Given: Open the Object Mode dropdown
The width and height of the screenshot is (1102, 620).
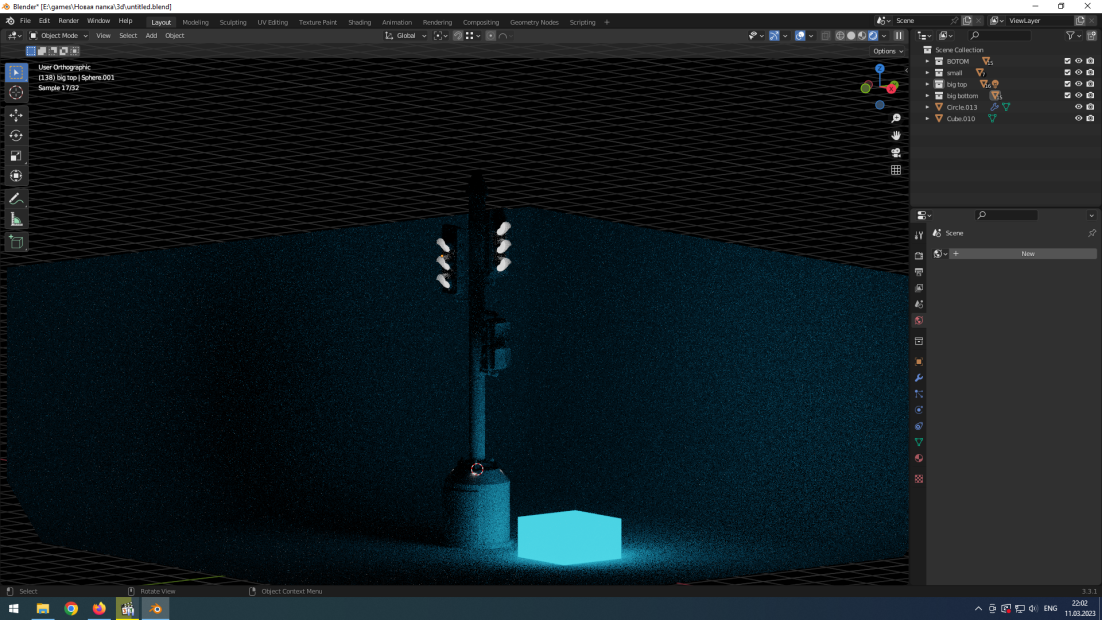Looking at the screenshot, I should point(59,36).
